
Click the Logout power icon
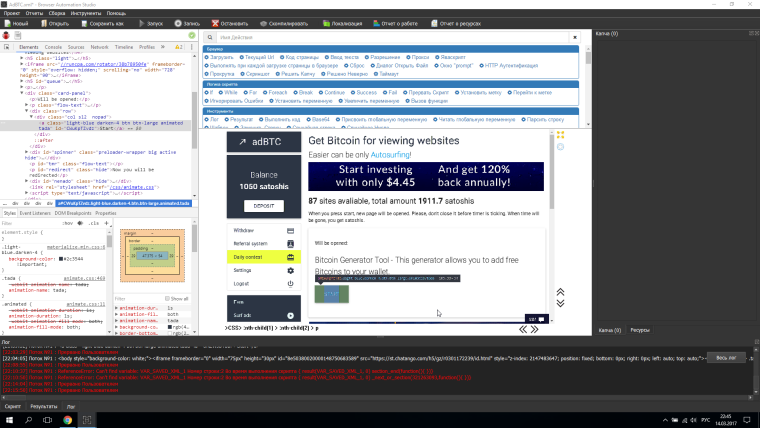point(290,284)
